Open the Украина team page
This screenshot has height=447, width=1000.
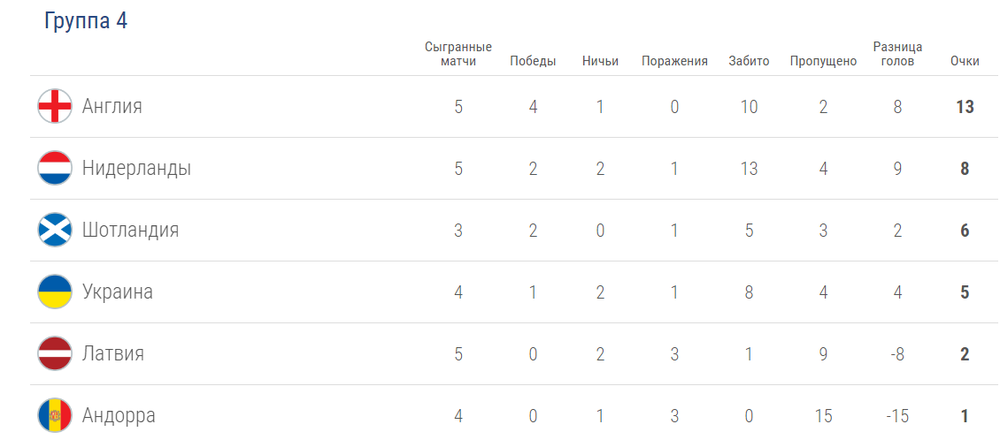pos(117,292)
